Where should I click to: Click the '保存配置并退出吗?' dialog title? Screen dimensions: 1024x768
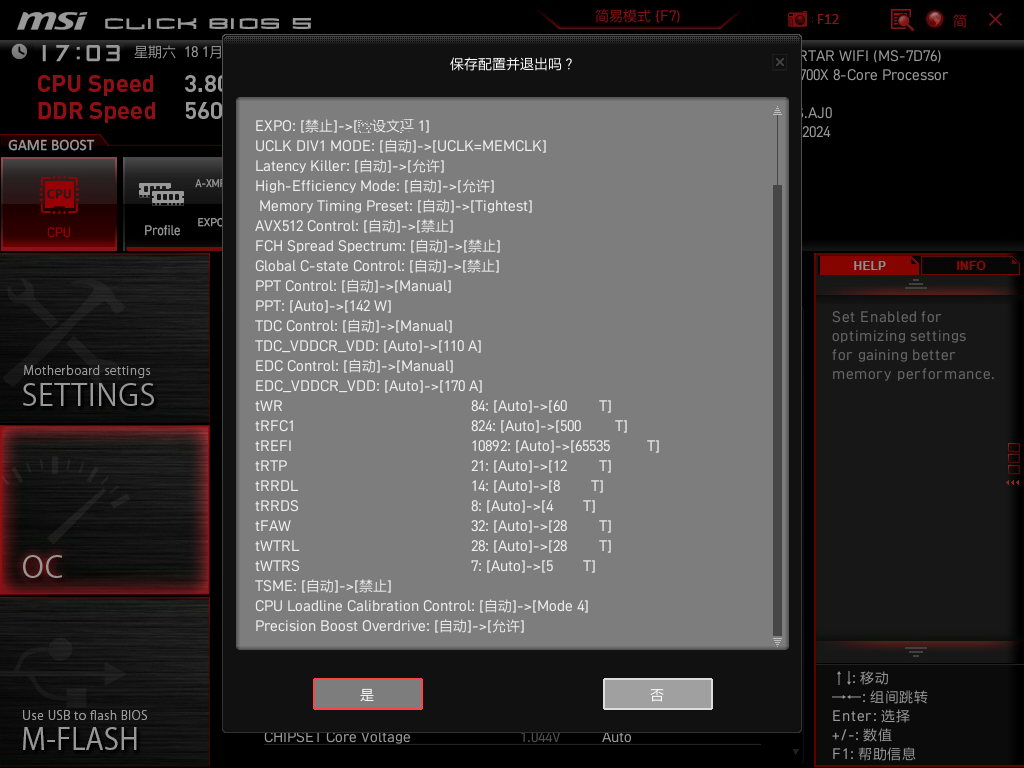(x=511, y=64)
